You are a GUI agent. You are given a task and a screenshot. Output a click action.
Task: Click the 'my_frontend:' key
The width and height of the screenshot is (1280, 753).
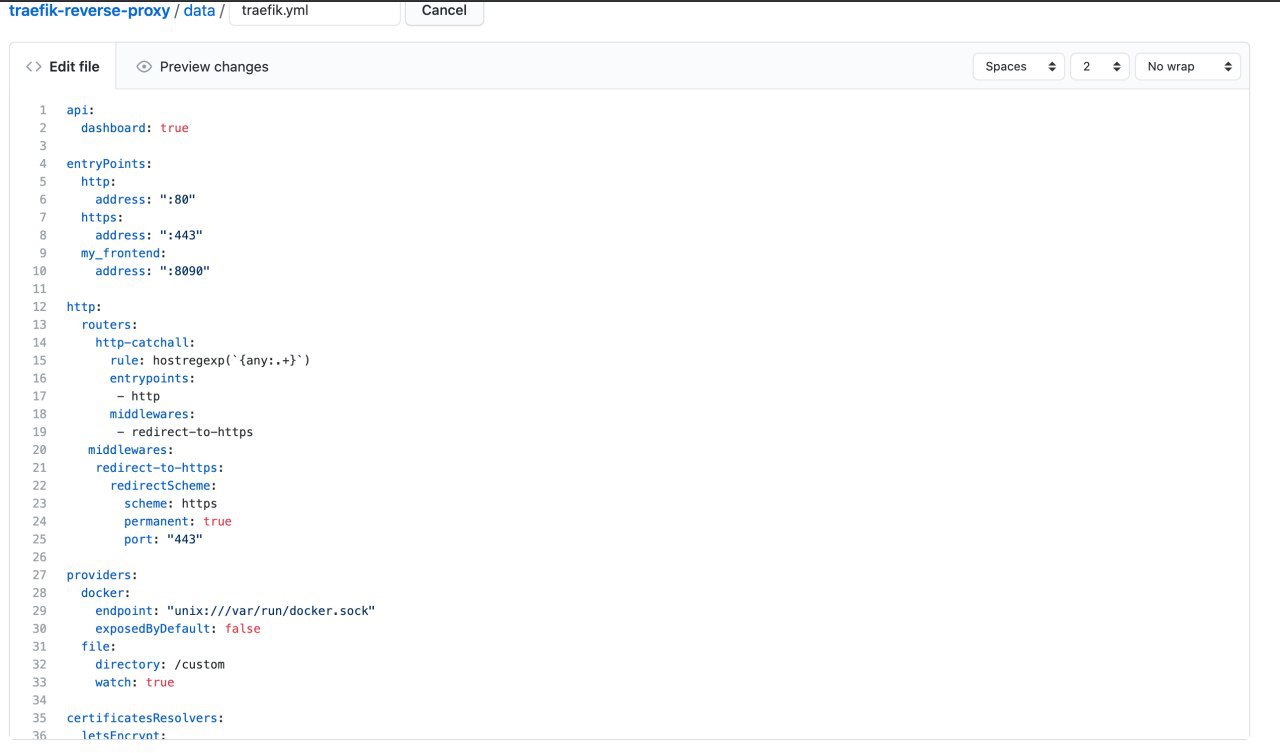(124, 254)
